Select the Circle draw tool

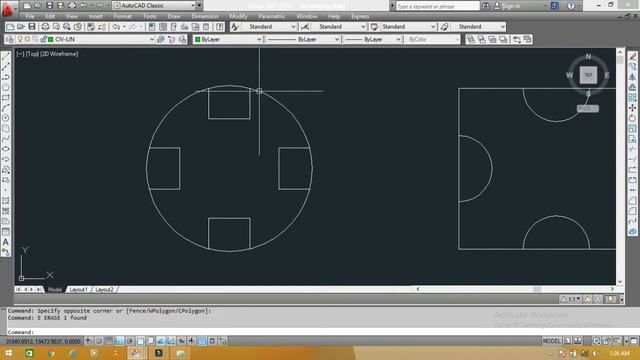[6, 118]
